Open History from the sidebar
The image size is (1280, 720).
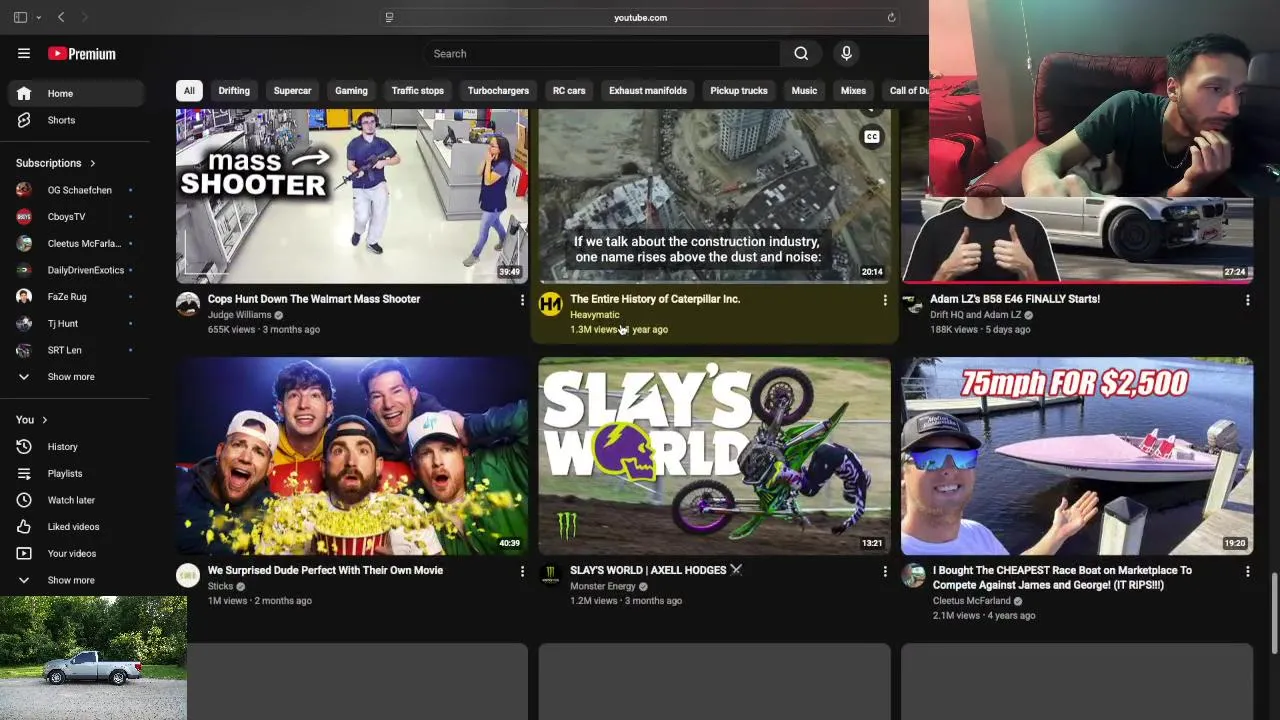tap(76, 447)
